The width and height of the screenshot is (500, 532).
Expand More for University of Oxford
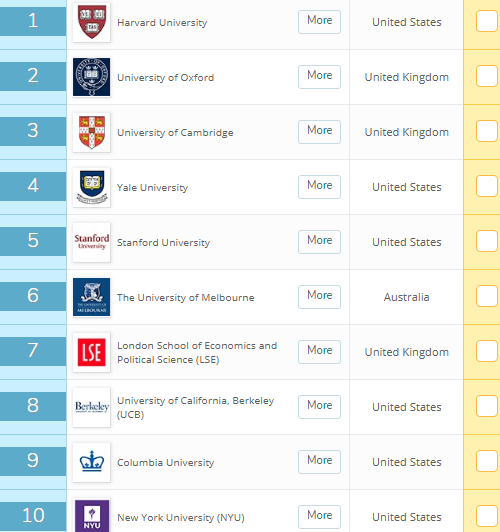tap(320, 77)
